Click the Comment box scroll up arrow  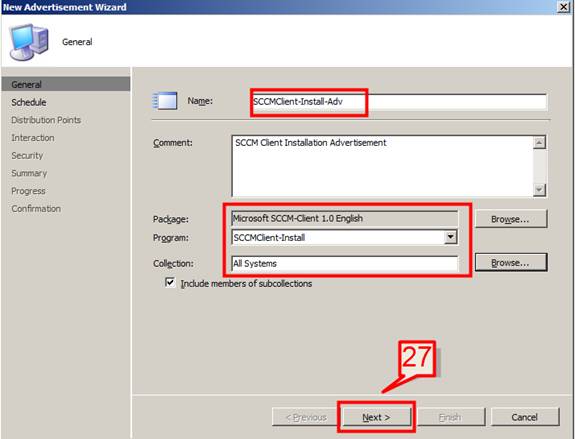coord(539,142)
